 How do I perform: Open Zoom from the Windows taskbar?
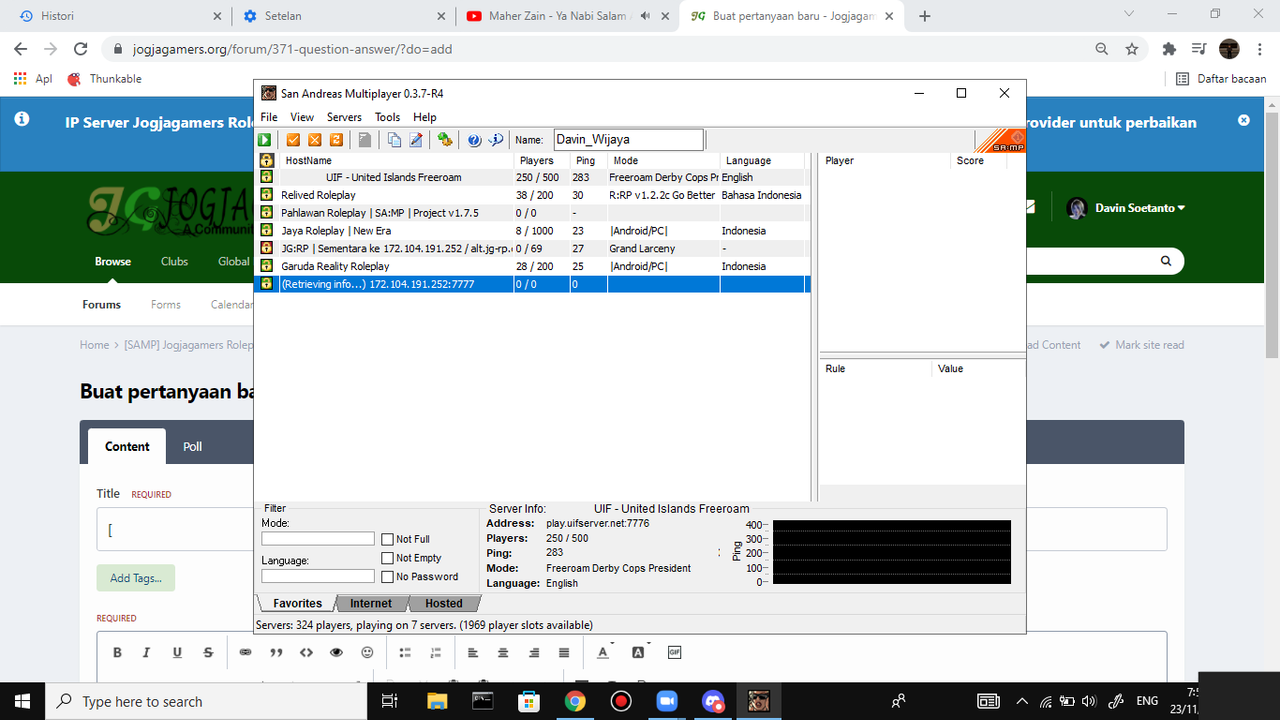coord(667,701)
